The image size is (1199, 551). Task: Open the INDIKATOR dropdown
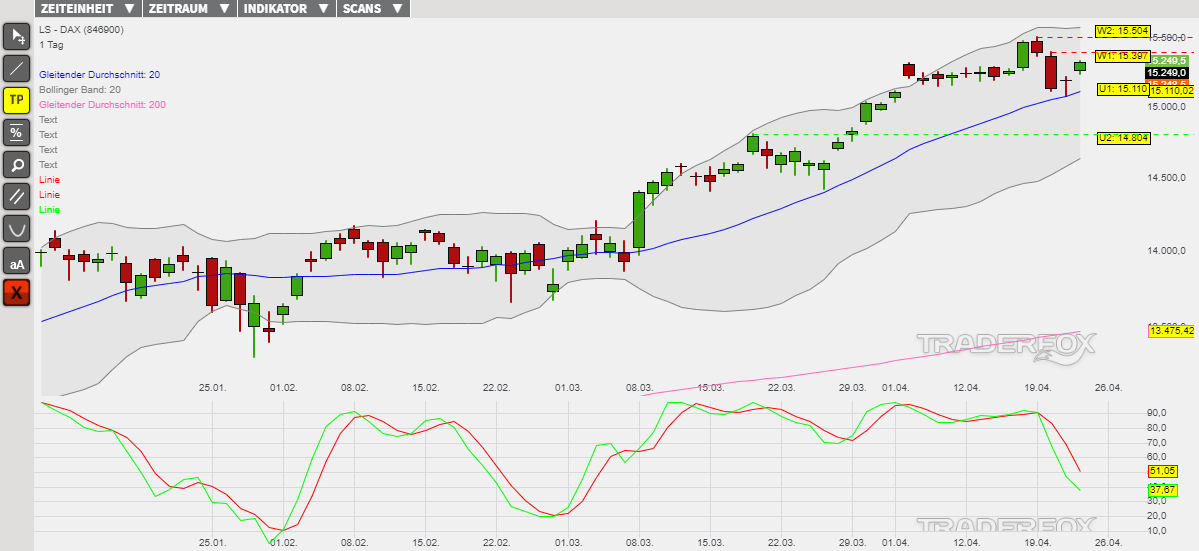point(286,8)
